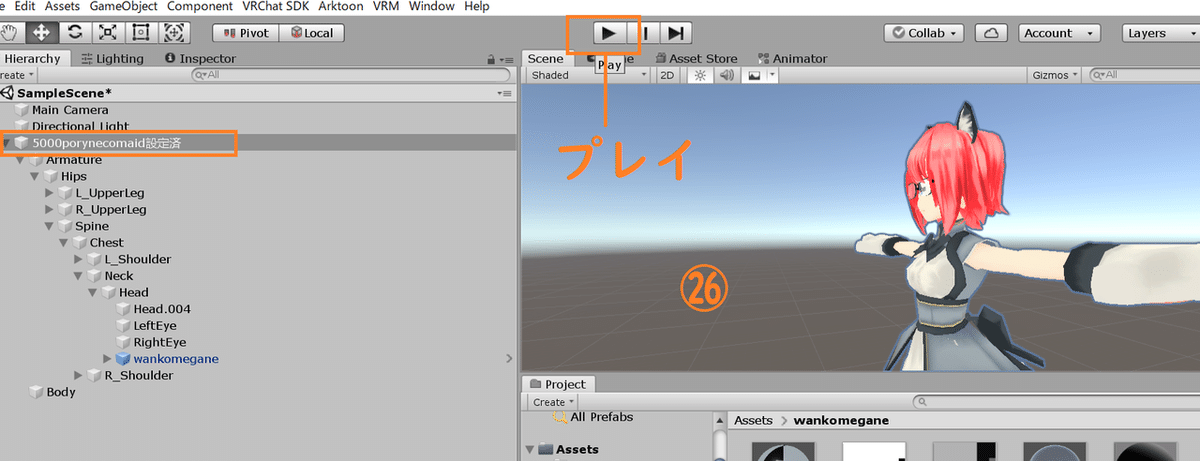Click the Hierarchy search field
Viewport: 1200px width, 461px height.
click(x=350, y=75)
